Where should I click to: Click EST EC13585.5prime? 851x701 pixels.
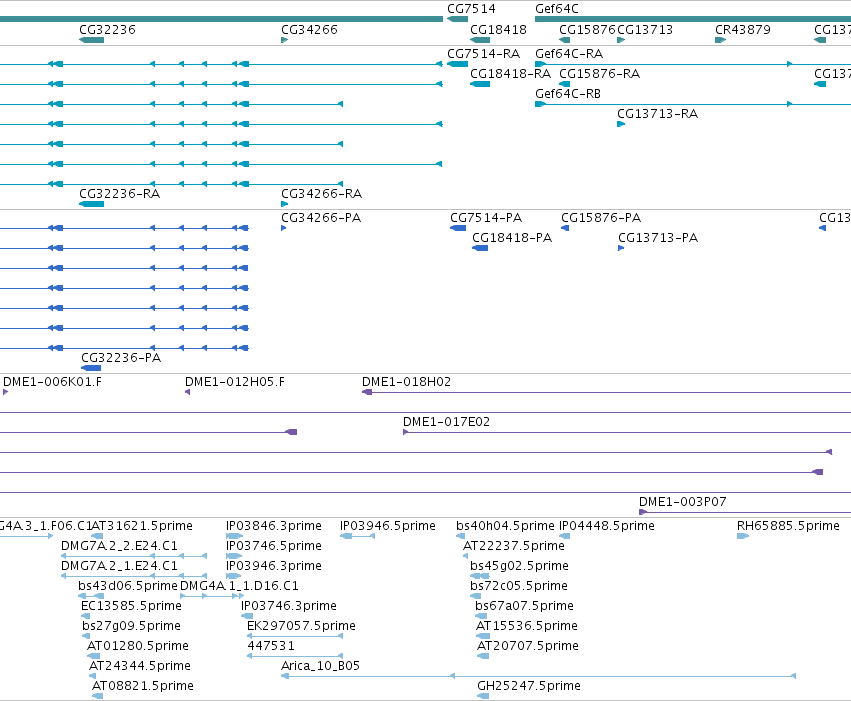(131, 606)
